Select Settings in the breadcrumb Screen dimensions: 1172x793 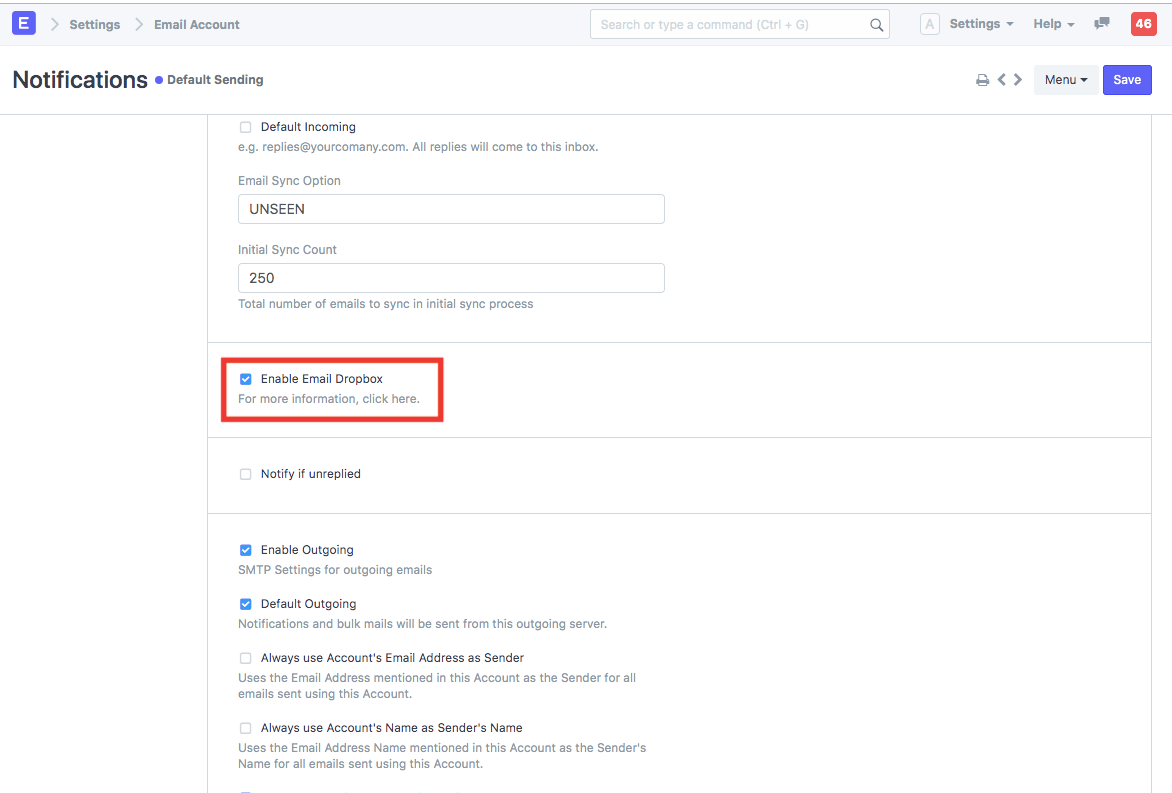point(95,24)
